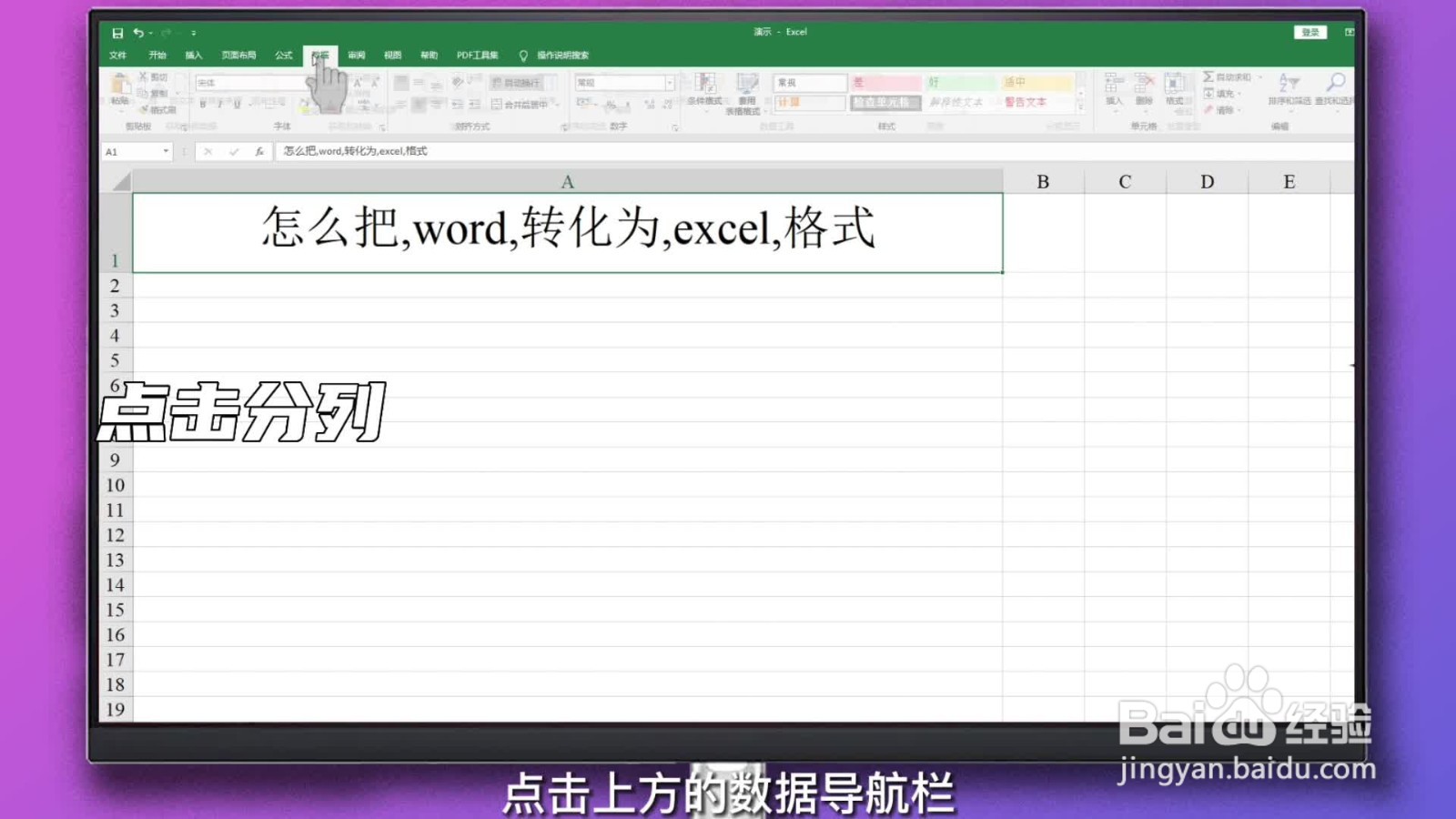The image size is (1456, 819).
Task: Customize the quick access toolbar dropdown
Action: 194,33
